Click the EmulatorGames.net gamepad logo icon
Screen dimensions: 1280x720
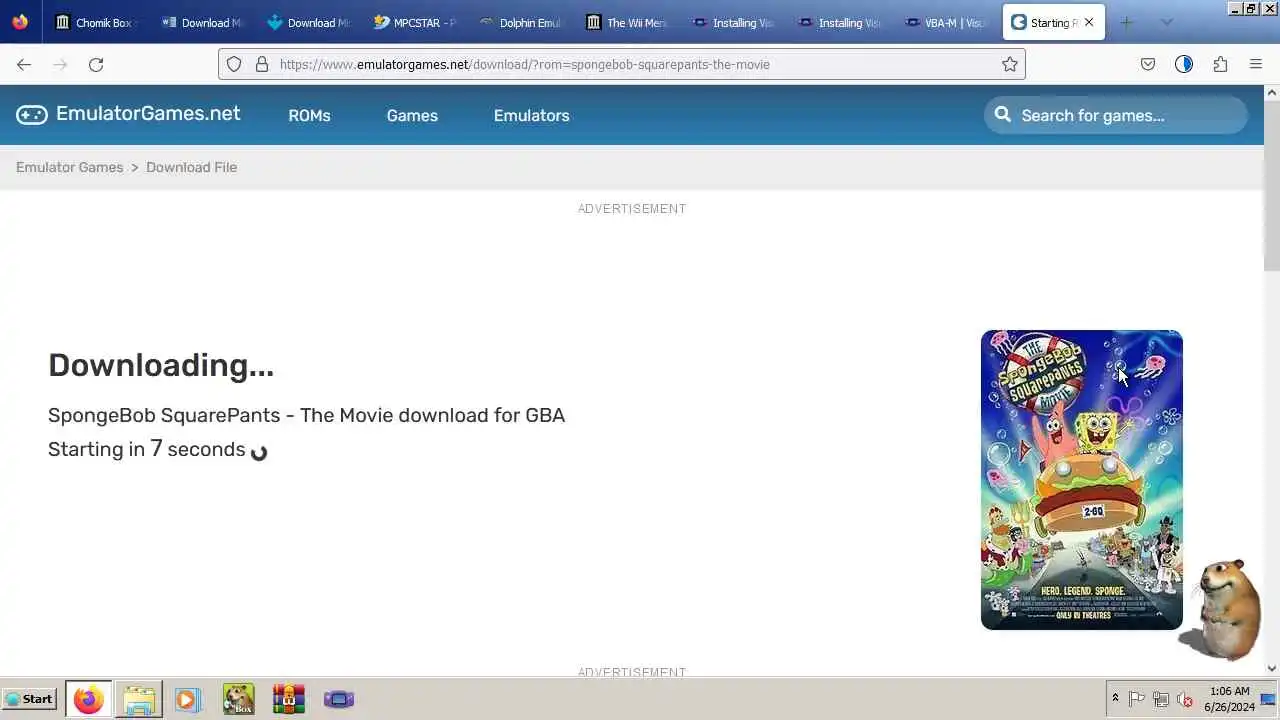pyautogui.click(x=32, y=114)
